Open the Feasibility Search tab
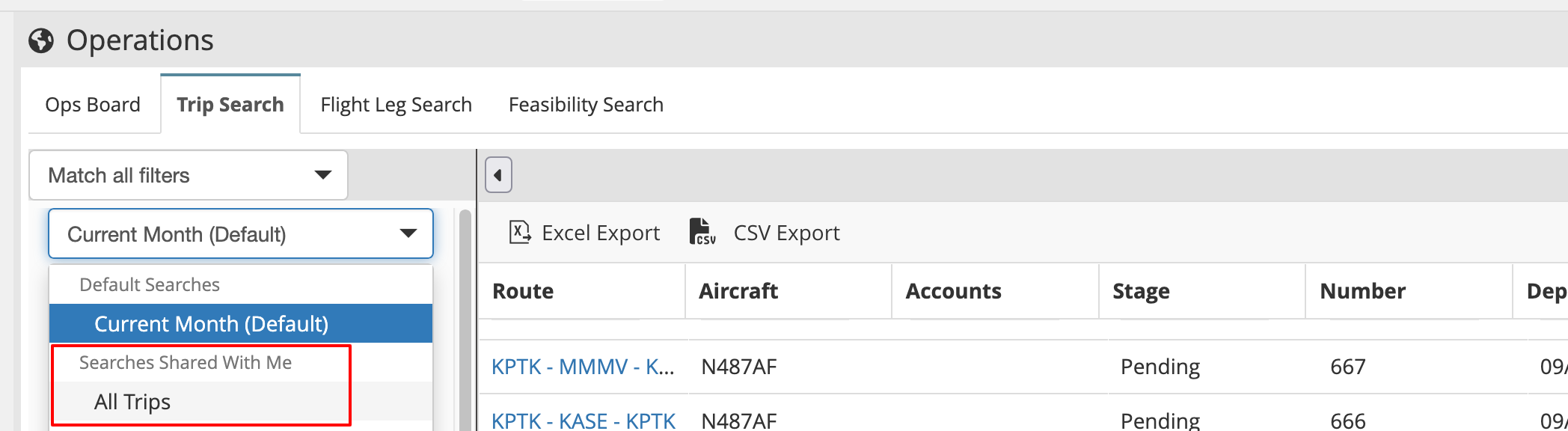Screen dimensions: 1568x431 586,105
